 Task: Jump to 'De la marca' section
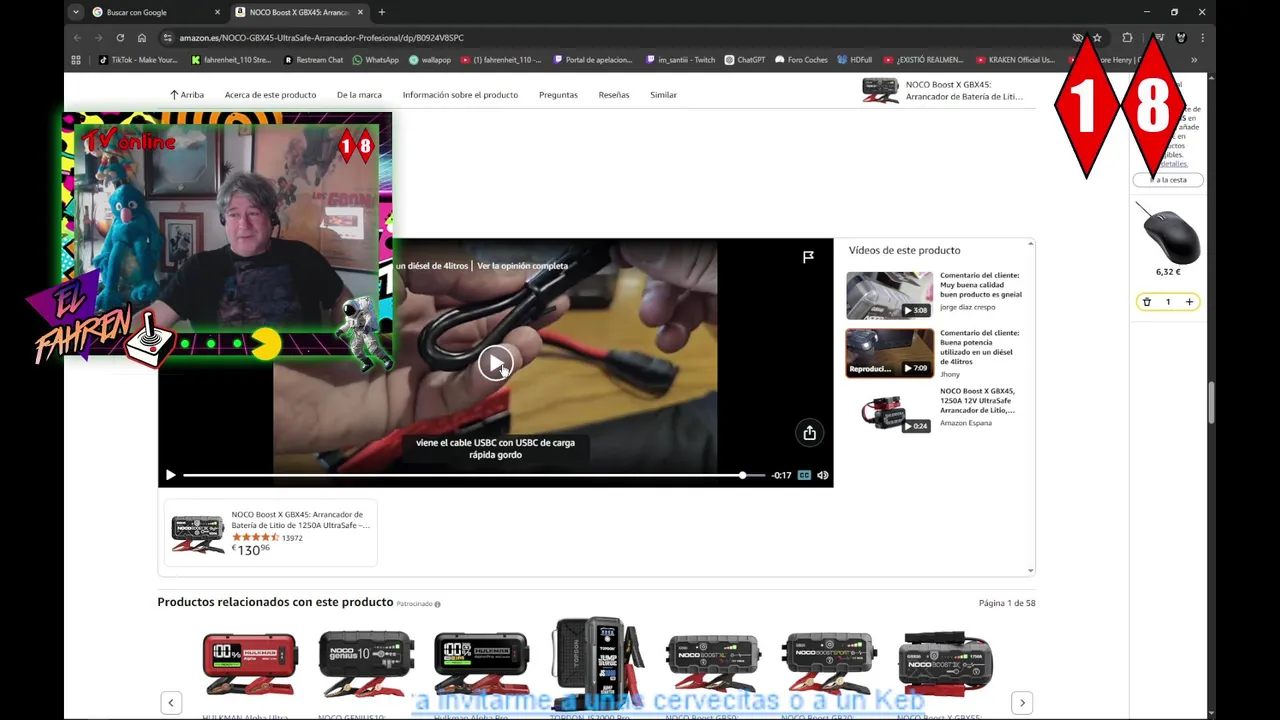click(x=359, y=95)
